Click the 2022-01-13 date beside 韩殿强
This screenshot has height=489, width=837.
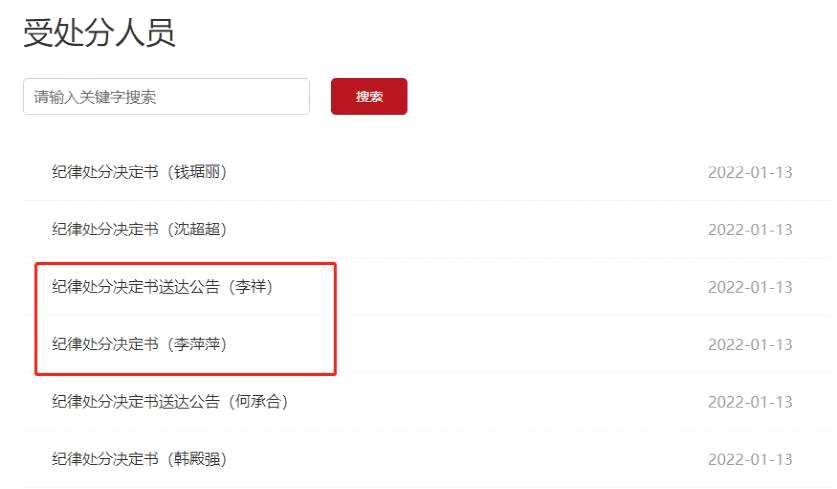(x=750, y=459)
